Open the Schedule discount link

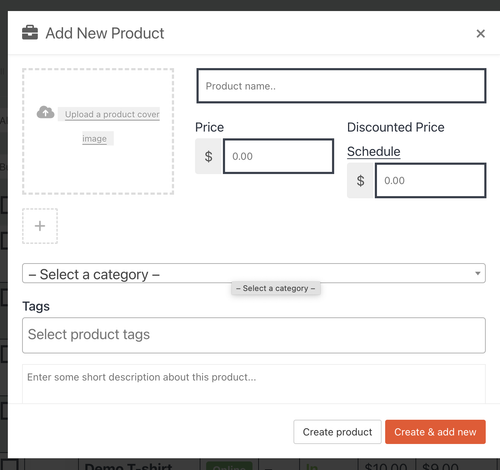pyautogui.click(x=374, y=152)
